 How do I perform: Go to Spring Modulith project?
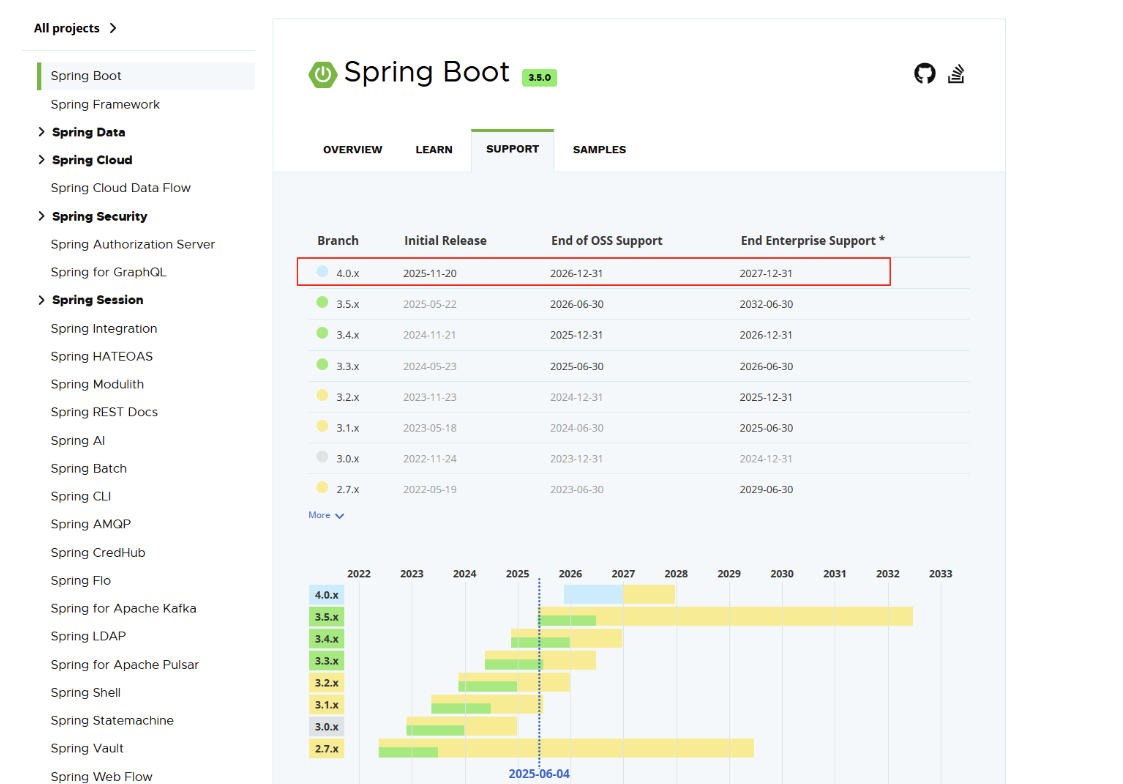97,384
